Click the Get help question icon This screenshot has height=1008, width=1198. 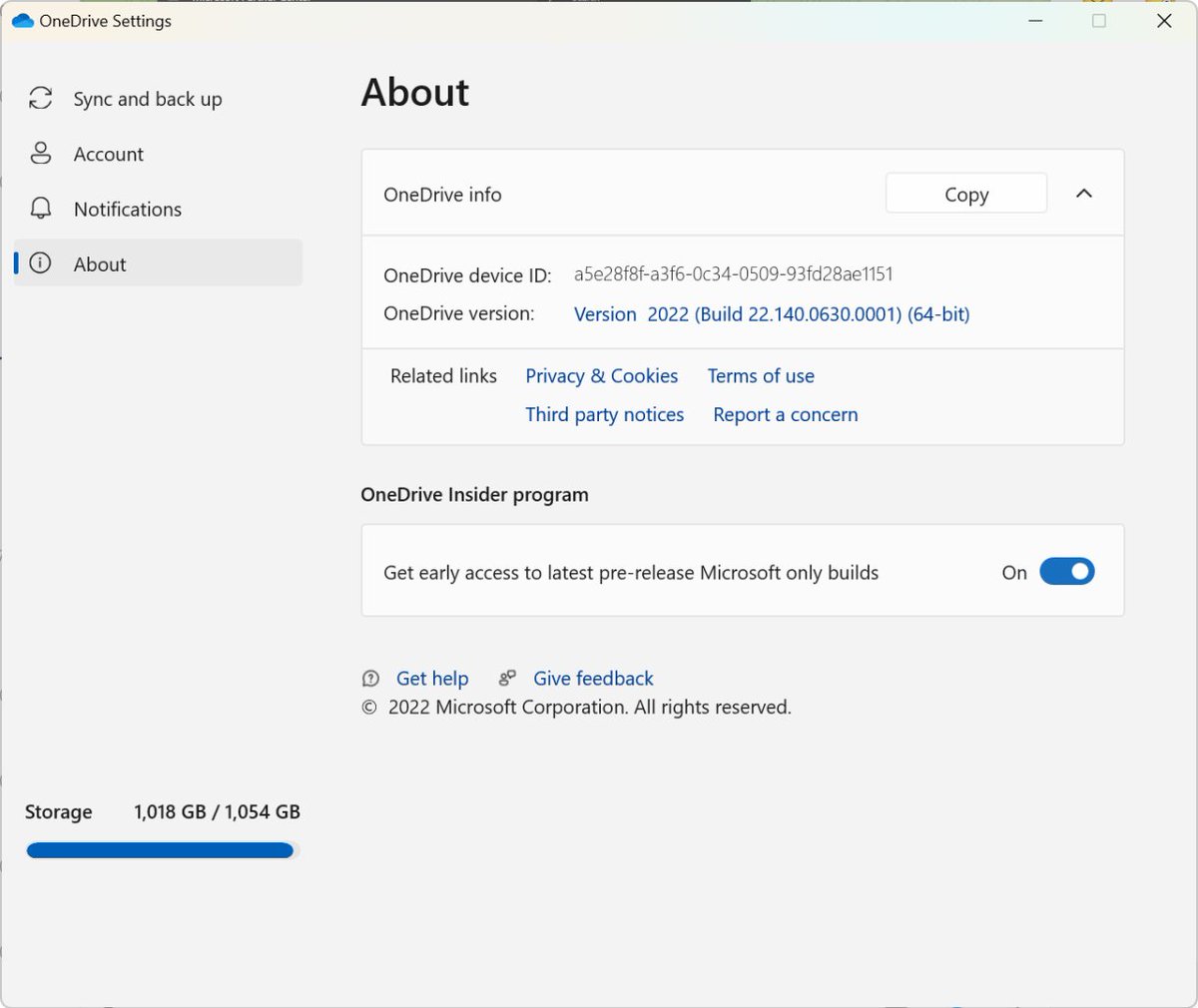tap(370, 679)
